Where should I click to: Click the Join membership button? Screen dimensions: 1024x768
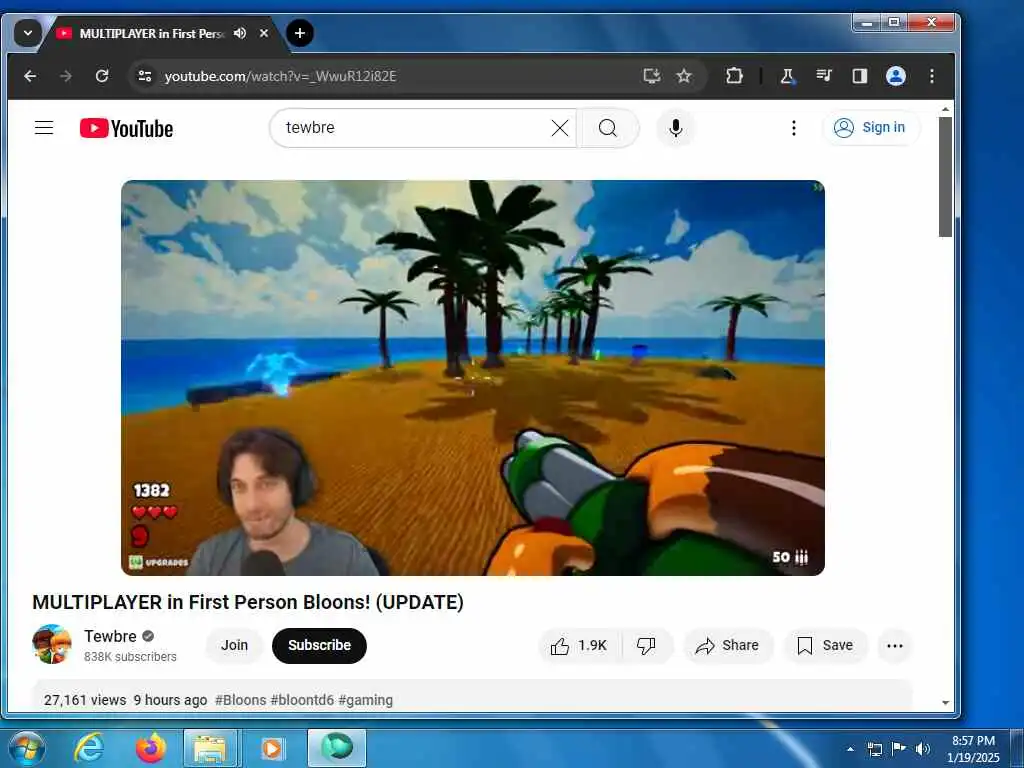[x=234, y=645]
